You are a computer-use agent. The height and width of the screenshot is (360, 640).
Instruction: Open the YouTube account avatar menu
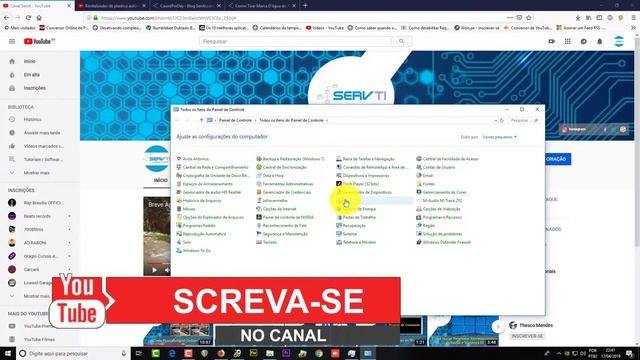pyautogui.click(x=619, y=41)
